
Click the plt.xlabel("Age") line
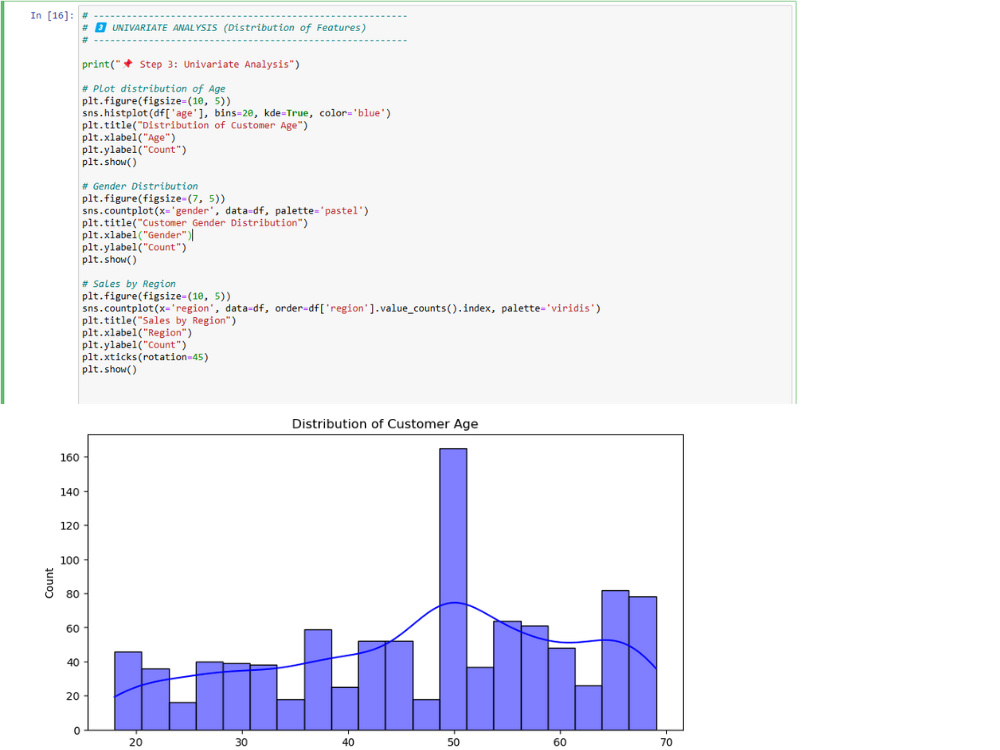pyautogui.click(x=129, y=137)
